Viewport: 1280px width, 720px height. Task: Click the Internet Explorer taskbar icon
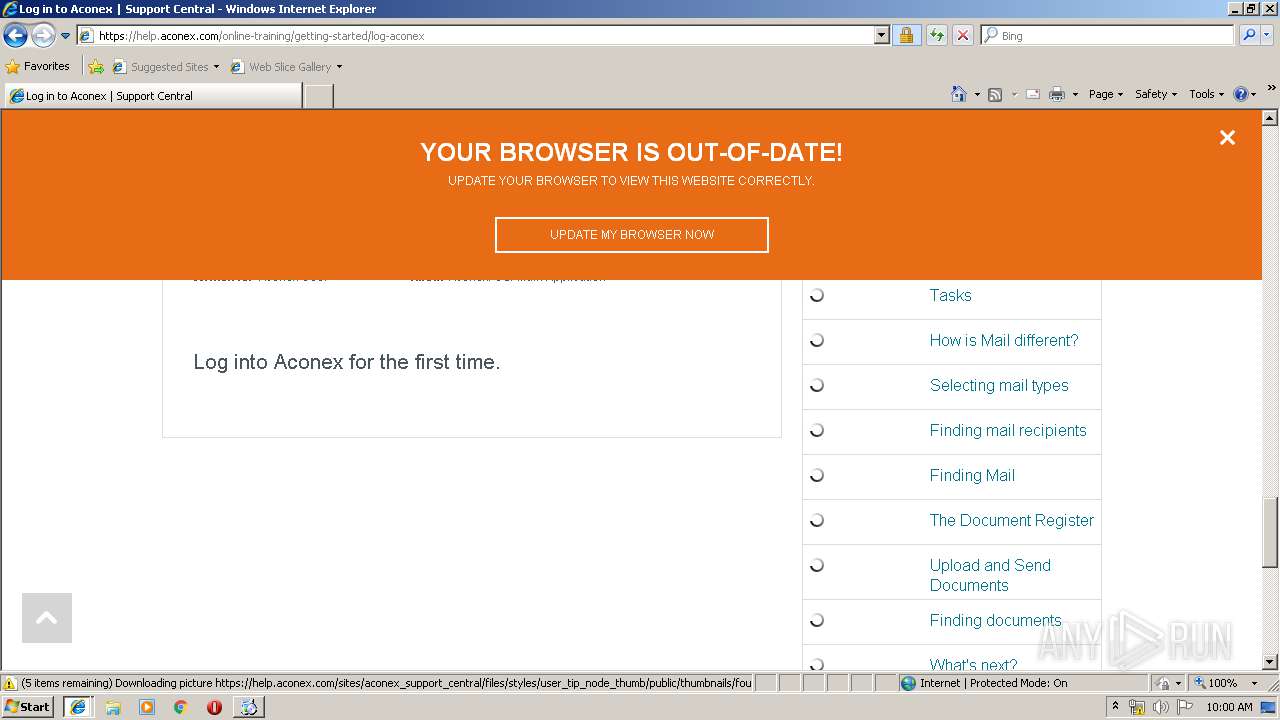78,706
